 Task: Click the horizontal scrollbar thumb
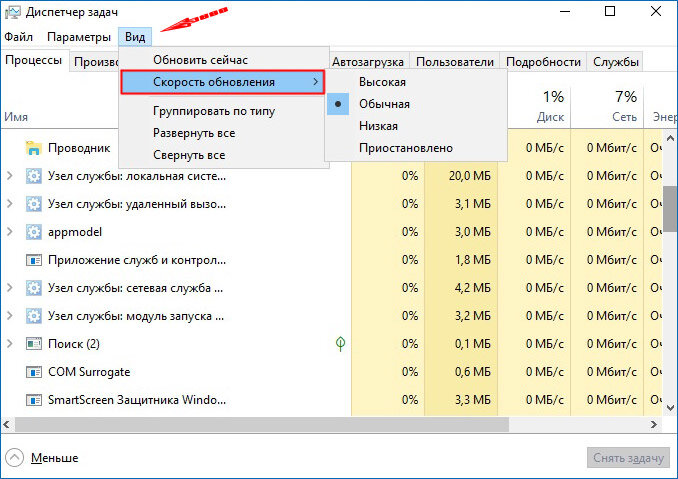point(262,425)
